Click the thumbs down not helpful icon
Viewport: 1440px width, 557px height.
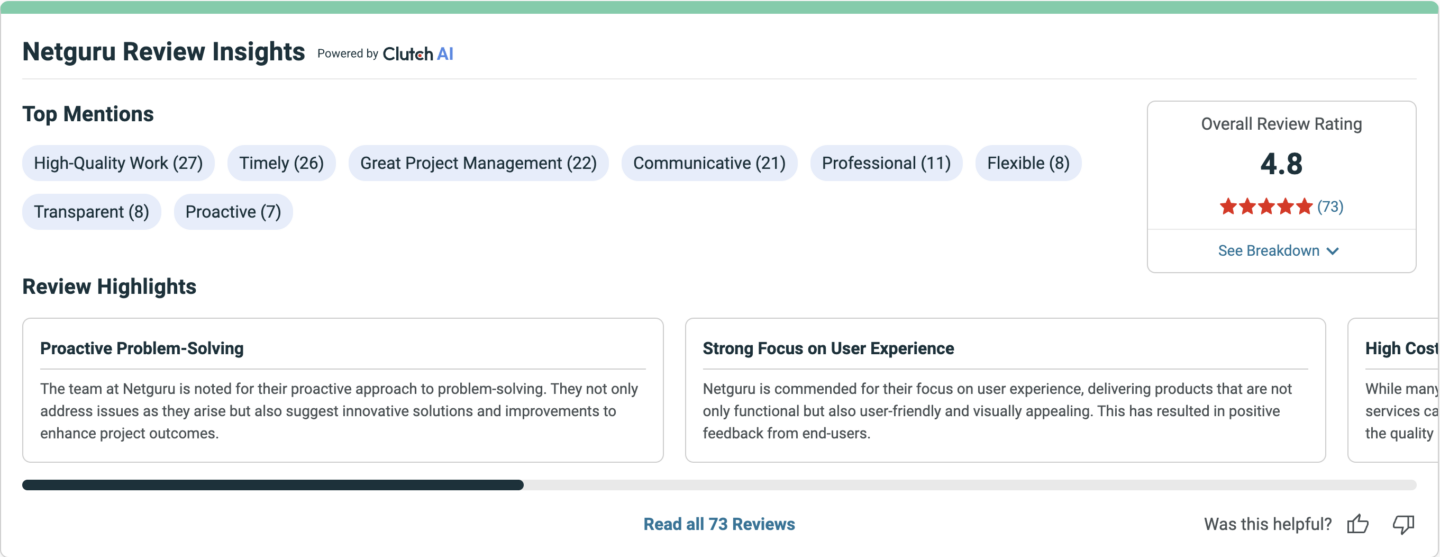[x=1404, y=524]
